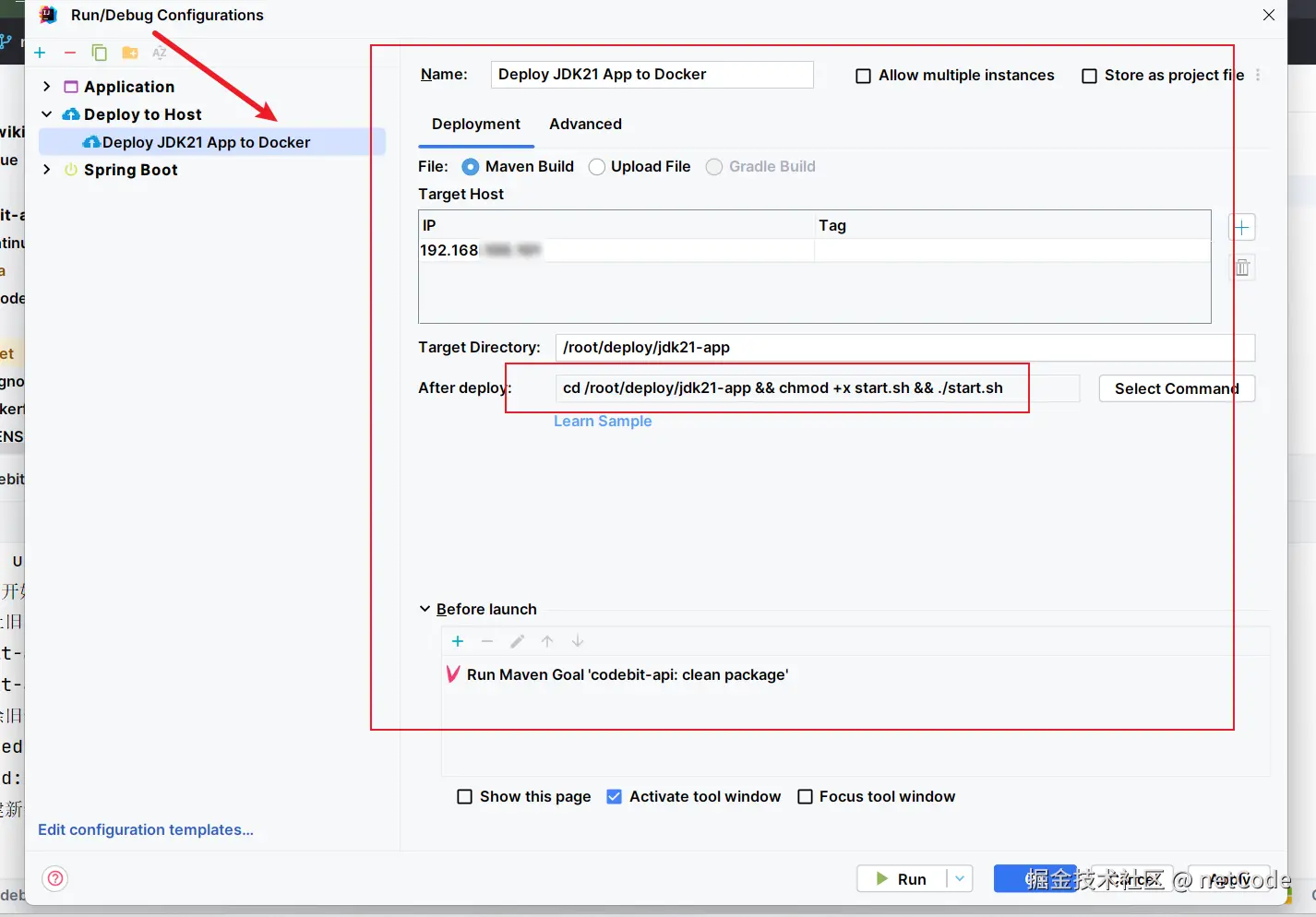Remove the before launch task
This screenshot has width=1316, height=917.
(487, 641)
